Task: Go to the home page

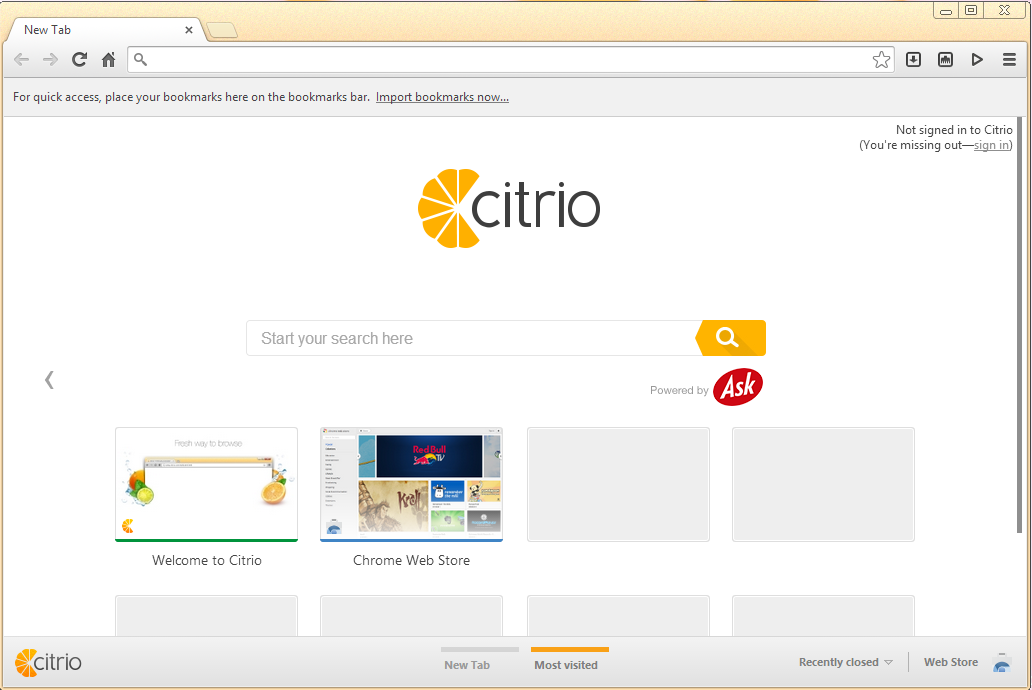Action: coord(109,60)
